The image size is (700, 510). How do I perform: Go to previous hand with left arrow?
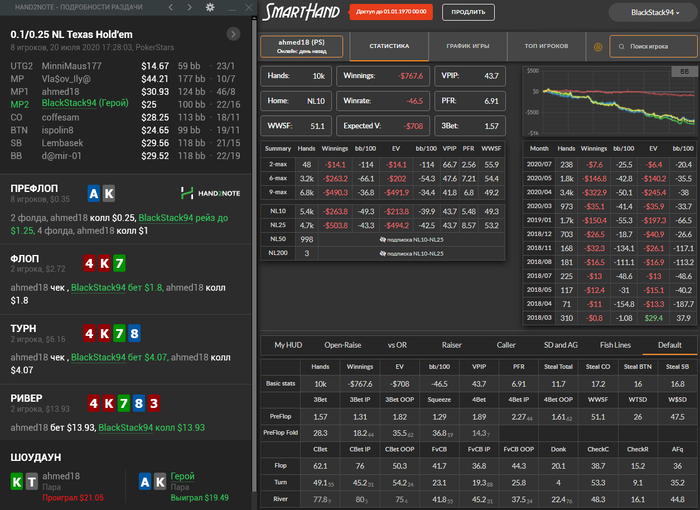coord(171,7)
